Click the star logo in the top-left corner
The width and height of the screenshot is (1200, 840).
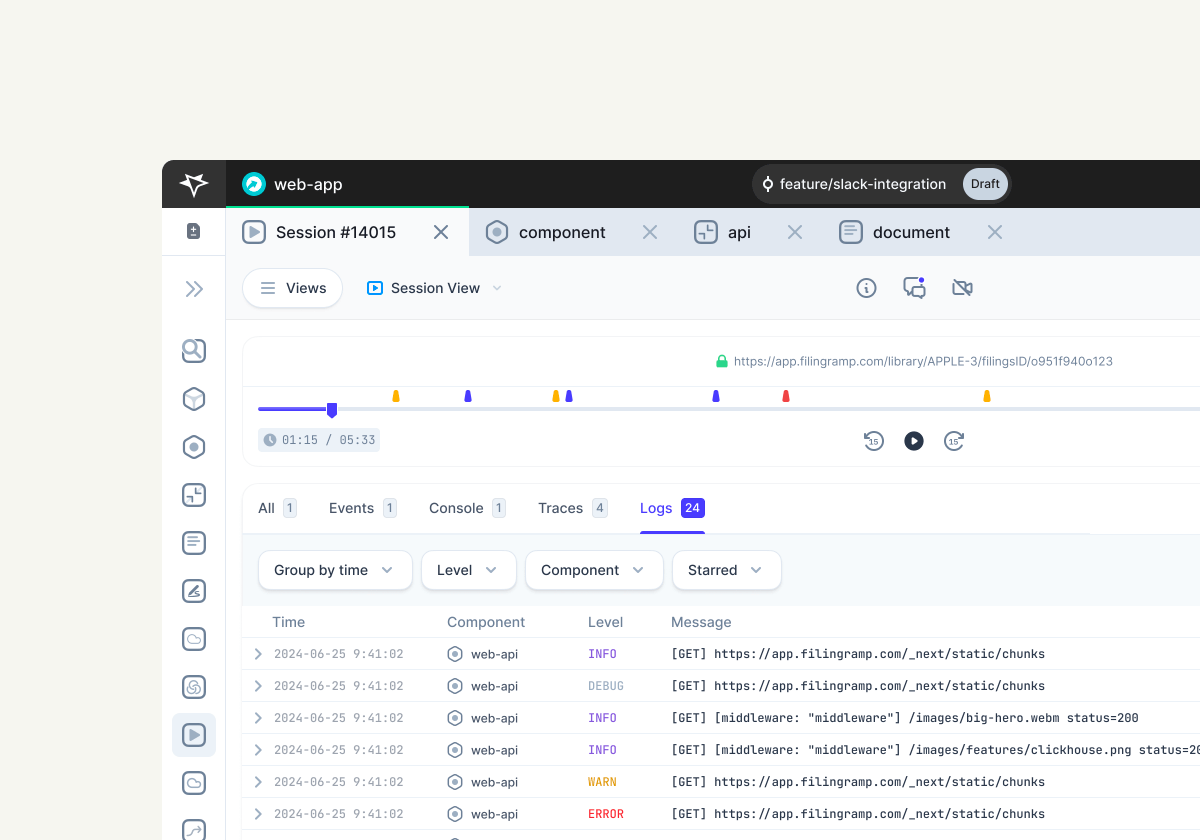[194, 184]
